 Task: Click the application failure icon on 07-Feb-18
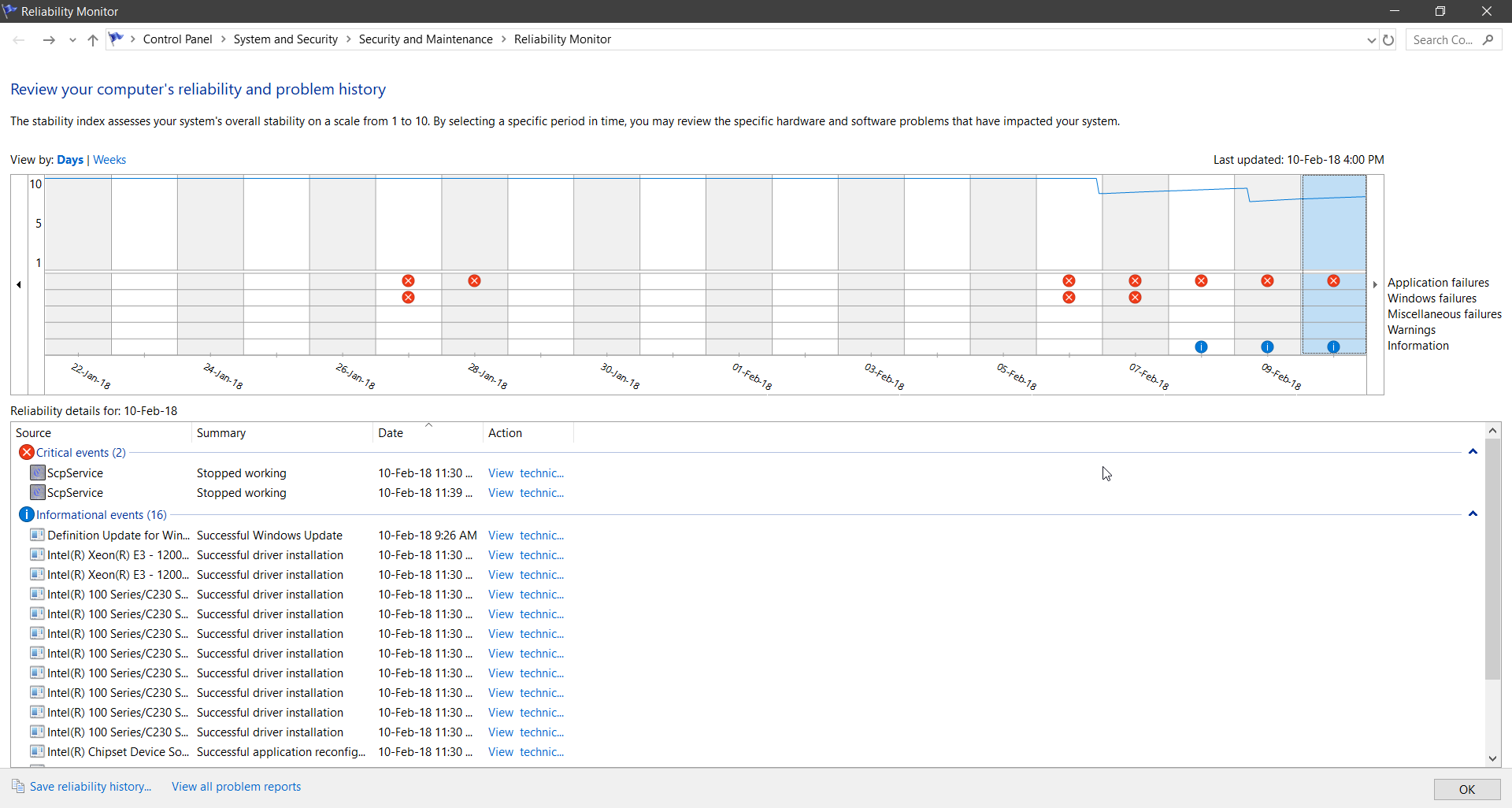click(1135, 281)
